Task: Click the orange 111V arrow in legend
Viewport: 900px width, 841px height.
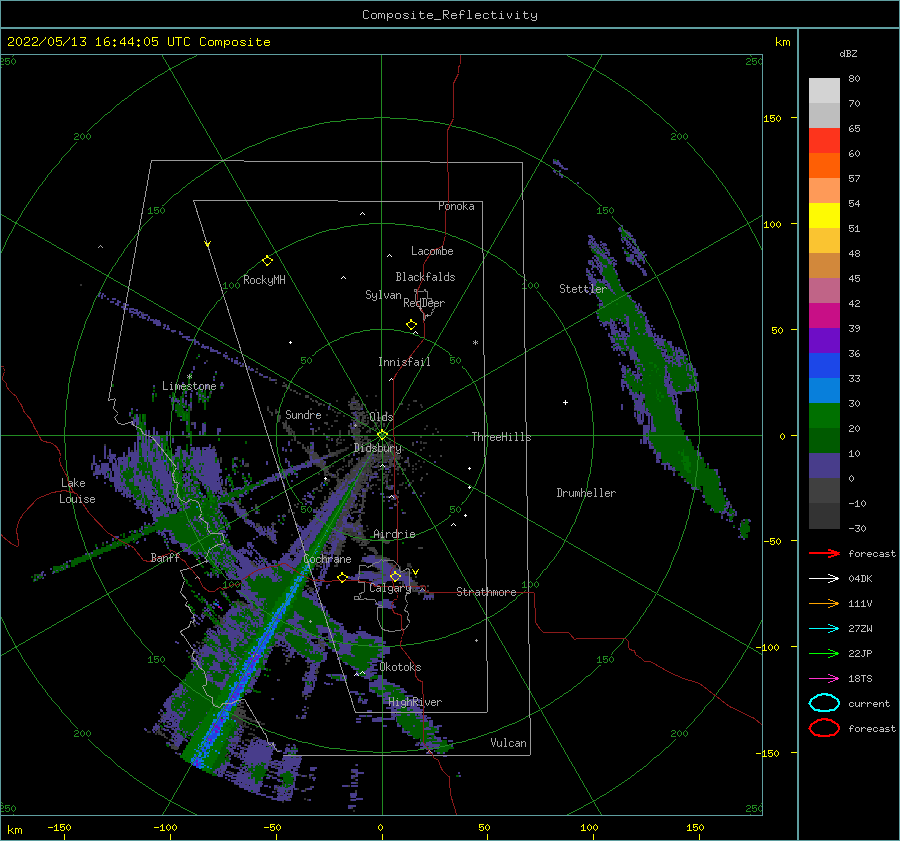Action: [x=824, y=603]
